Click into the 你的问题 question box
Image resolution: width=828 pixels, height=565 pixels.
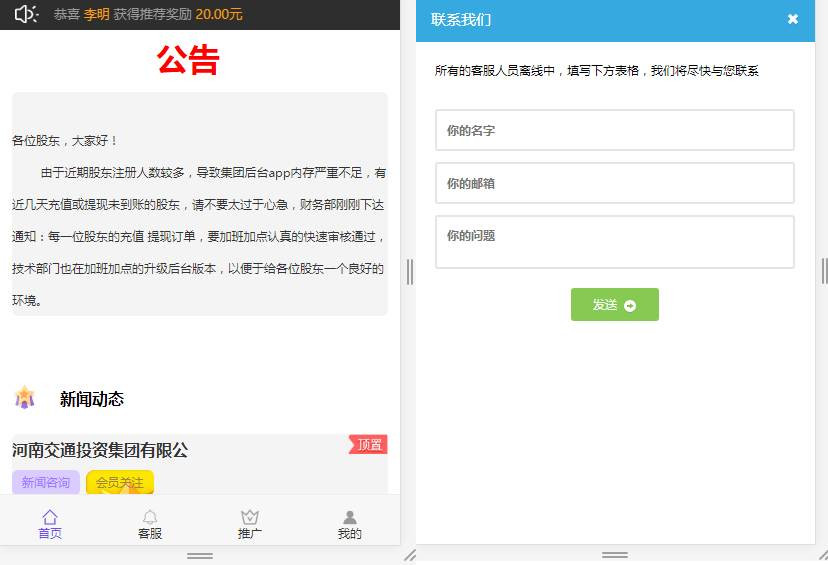click(x=615, y=242)
